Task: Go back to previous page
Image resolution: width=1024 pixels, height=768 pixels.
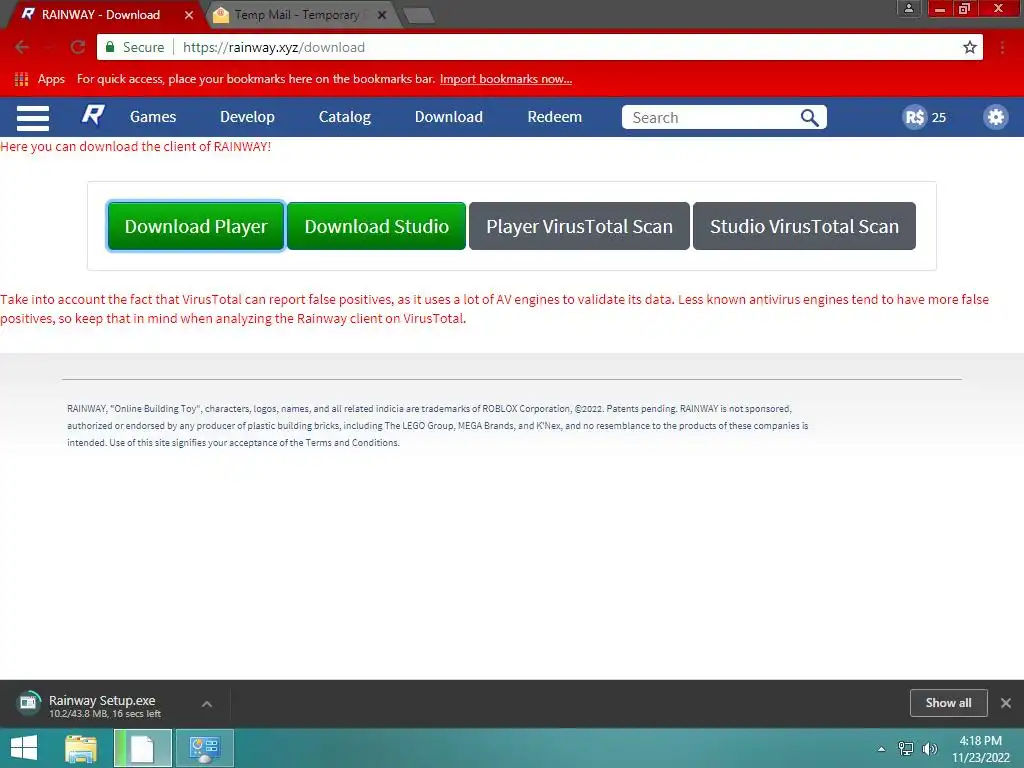Action: point(22,47)
